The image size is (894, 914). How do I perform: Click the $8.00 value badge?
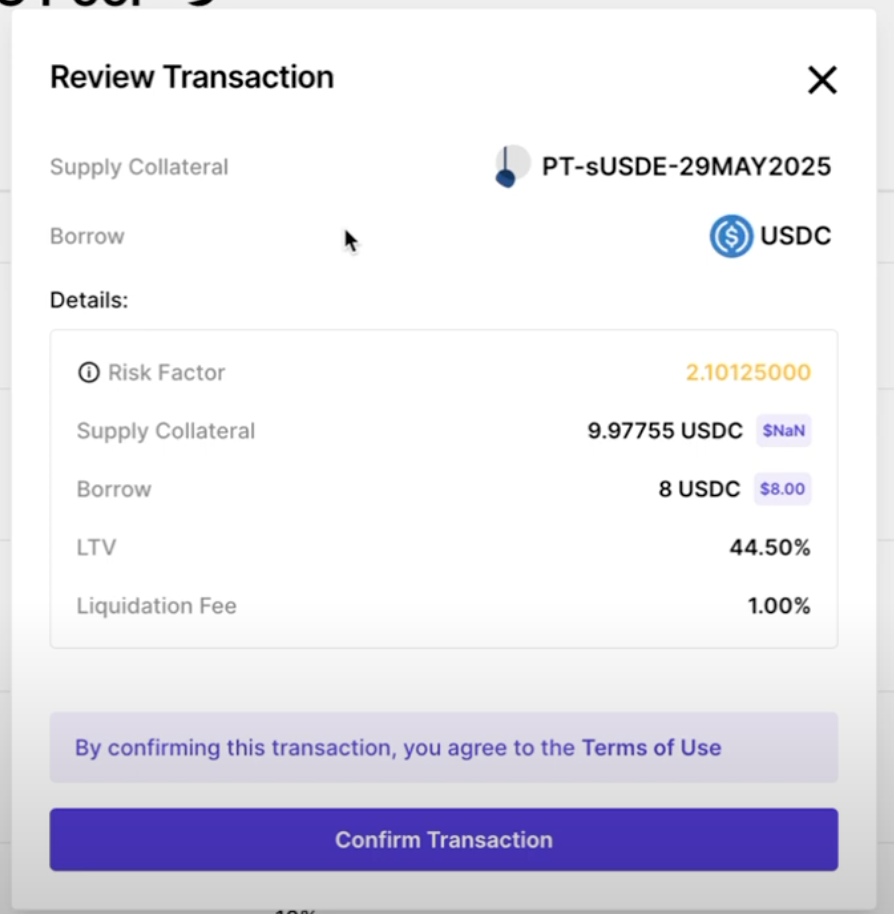(x=781, y=489)
